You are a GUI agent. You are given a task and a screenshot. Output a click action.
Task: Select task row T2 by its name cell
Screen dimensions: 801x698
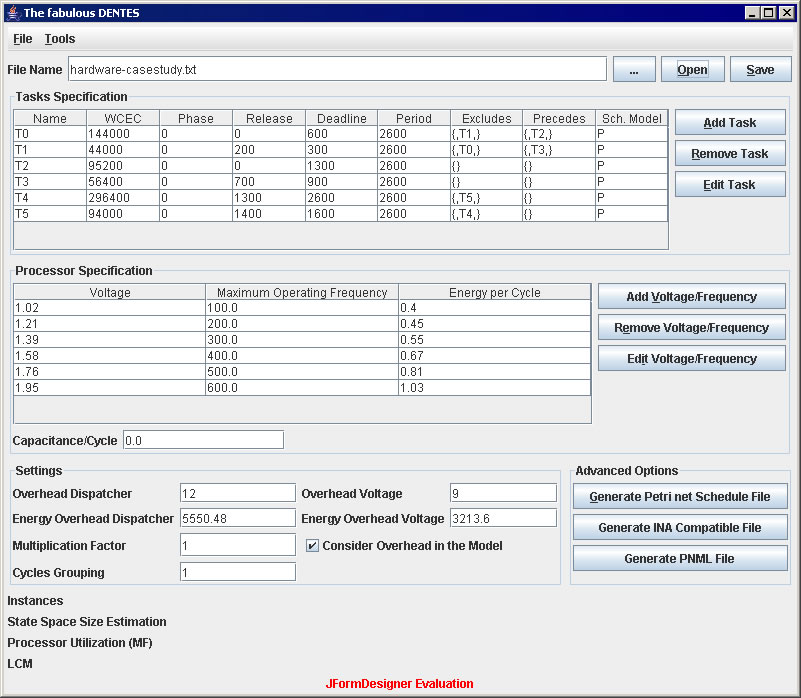(x=50, y=166)
